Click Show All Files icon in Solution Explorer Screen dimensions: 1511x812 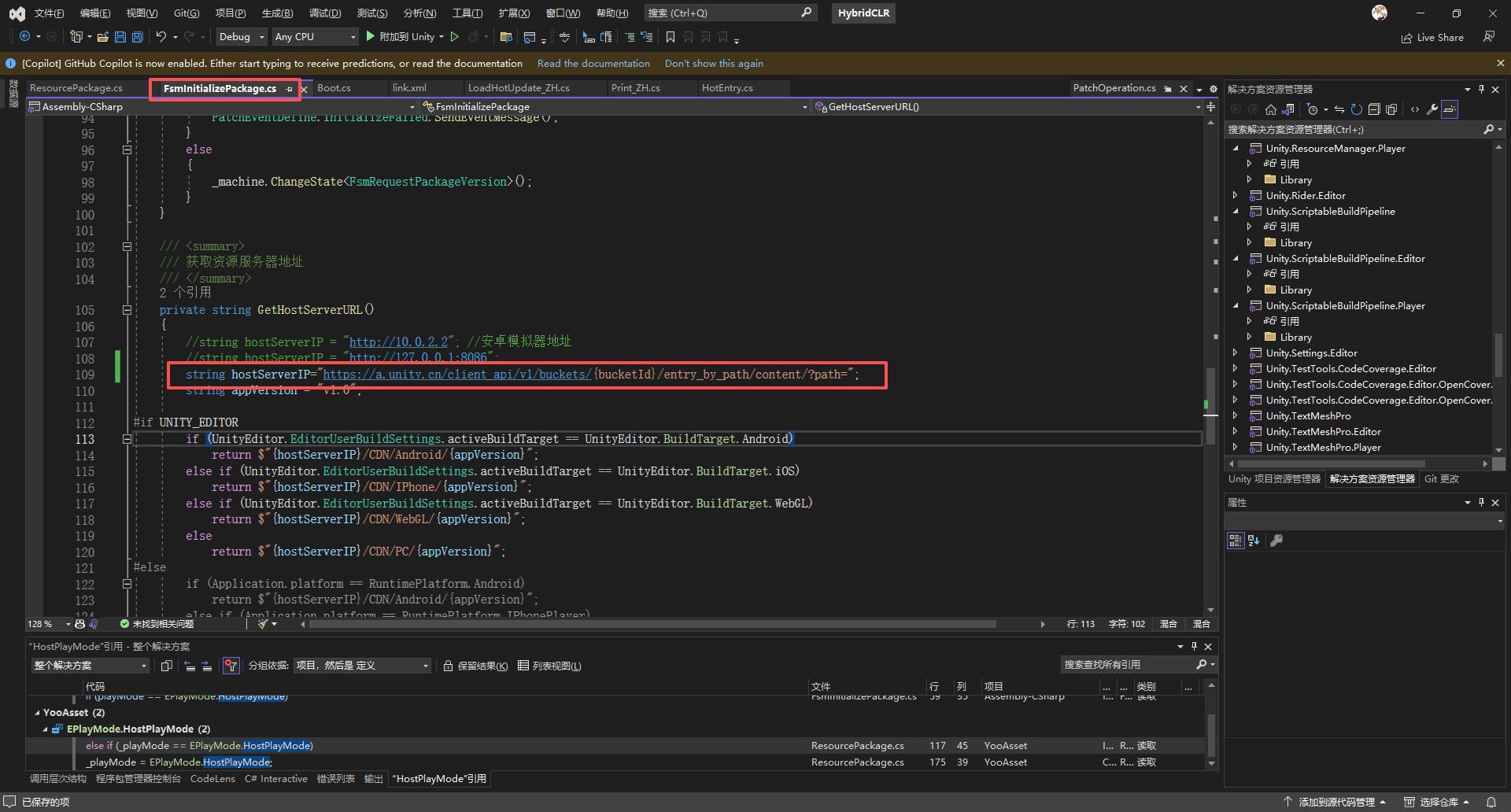click(1391, 109)
